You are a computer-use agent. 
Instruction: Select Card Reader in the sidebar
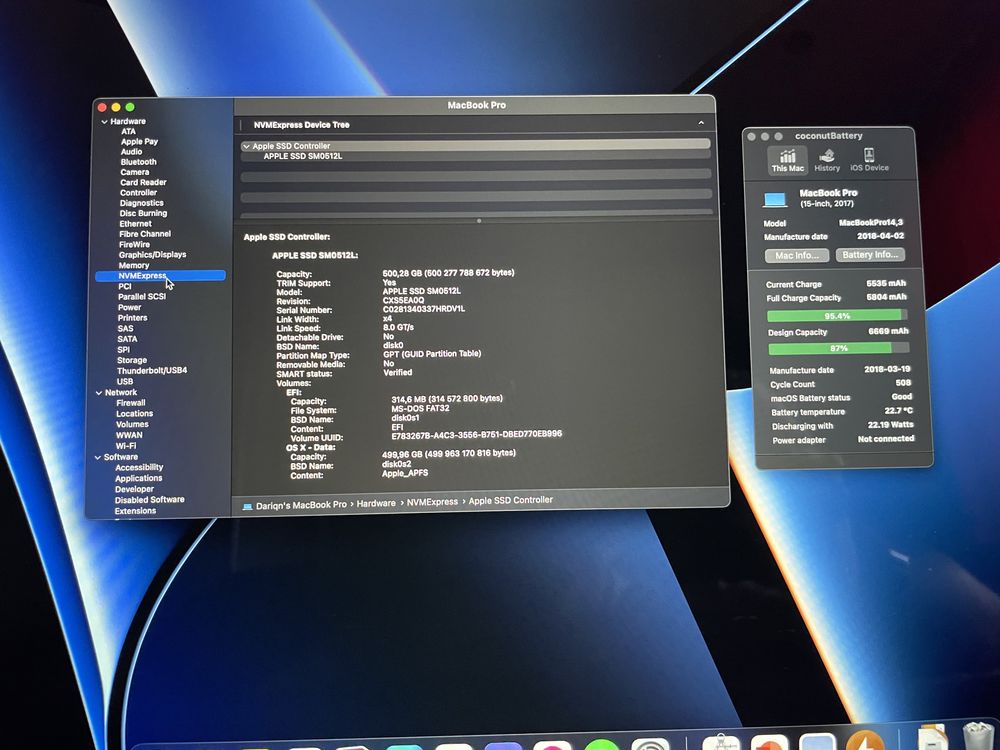(143, 182)
